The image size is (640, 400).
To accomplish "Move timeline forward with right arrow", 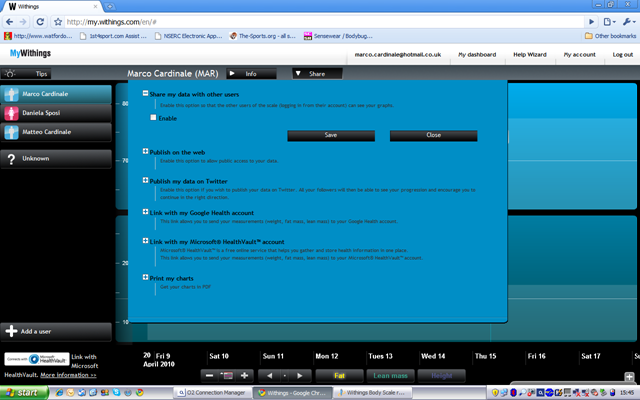I will point(300,376).
